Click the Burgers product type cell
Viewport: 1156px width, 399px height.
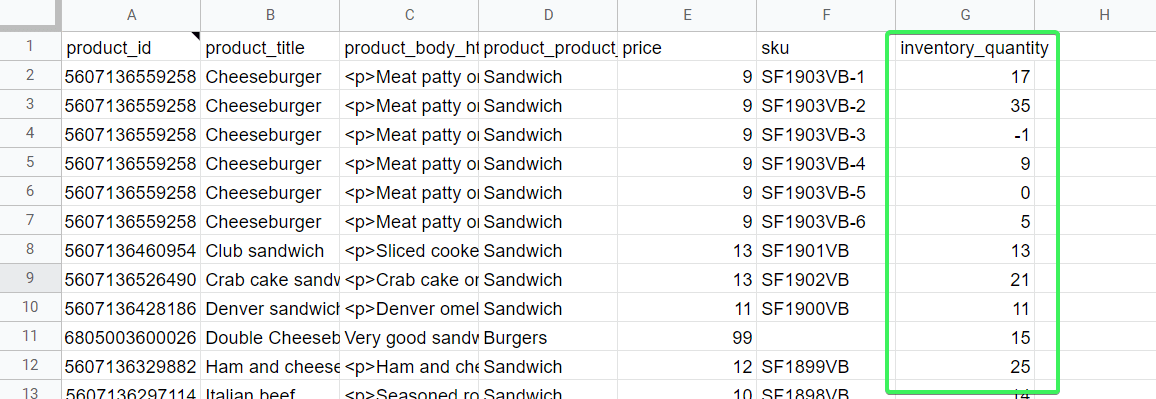tap(548, 338)
